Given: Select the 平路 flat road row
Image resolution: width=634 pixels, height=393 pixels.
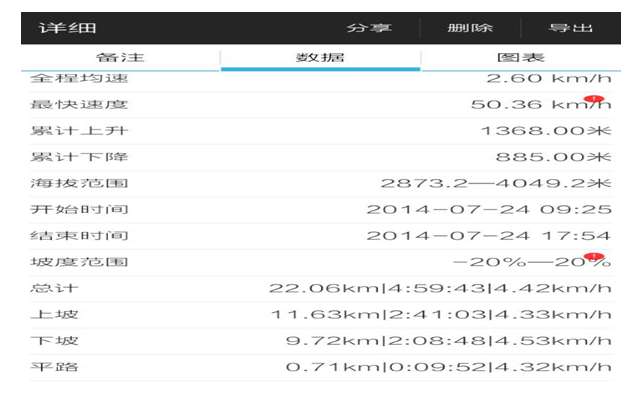Looking at the screenshot, I should point(321,368).
